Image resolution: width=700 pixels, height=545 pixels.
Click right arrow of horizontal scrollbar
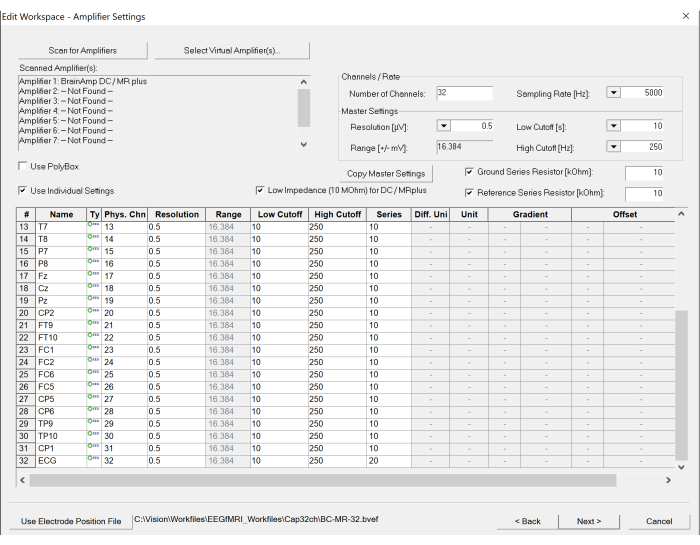pyautogui.click(x=668, y=480)
